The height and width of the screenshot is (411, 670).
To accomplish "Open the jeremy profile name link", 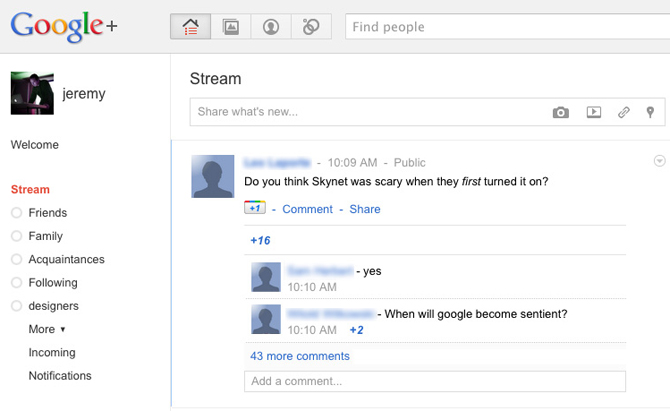I will coord(84,94).
